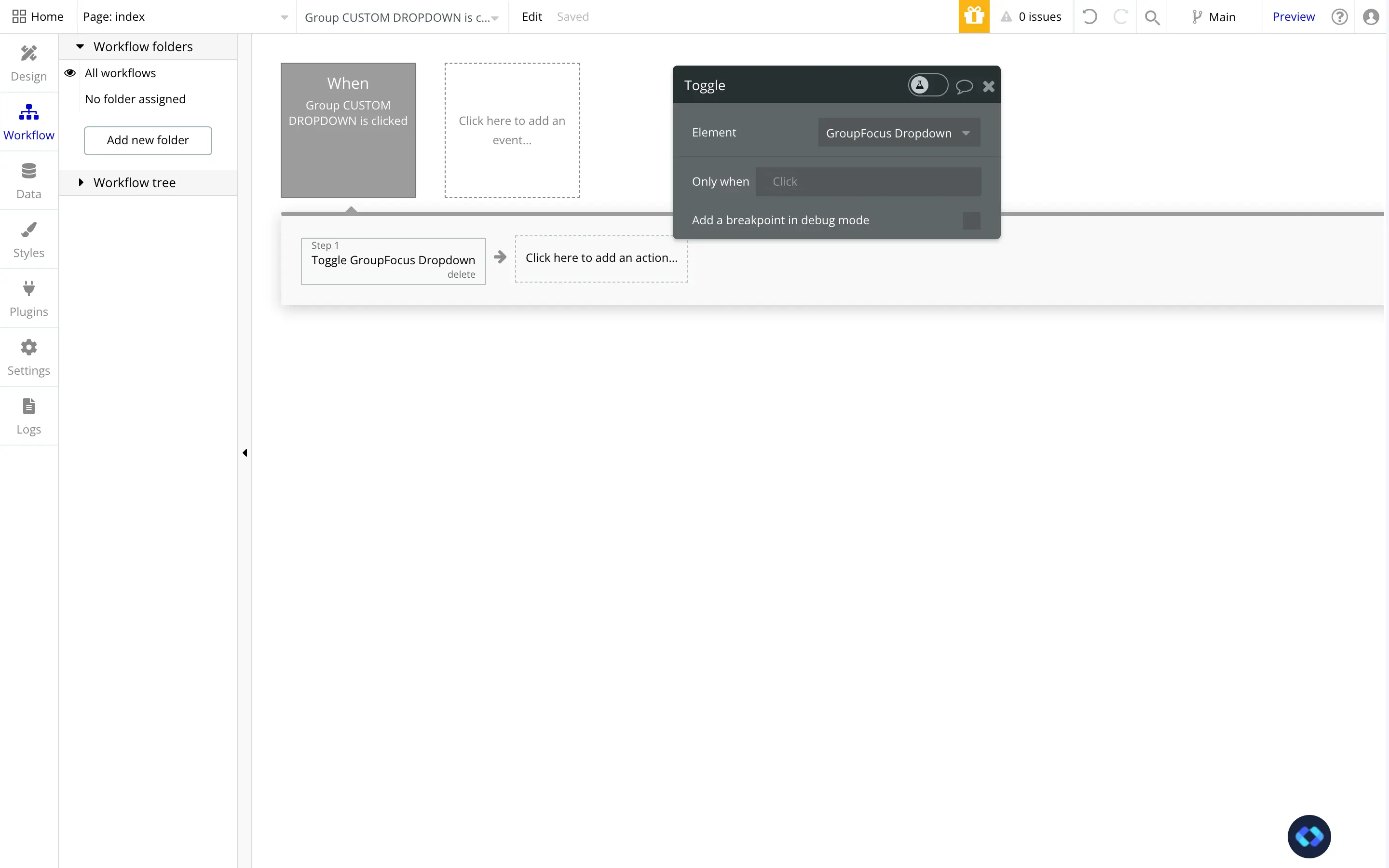The height and width of the screenshot is (868, 1389).
Task: Toggle visibility eye icon for All workflows
Action: pos(70,72)
